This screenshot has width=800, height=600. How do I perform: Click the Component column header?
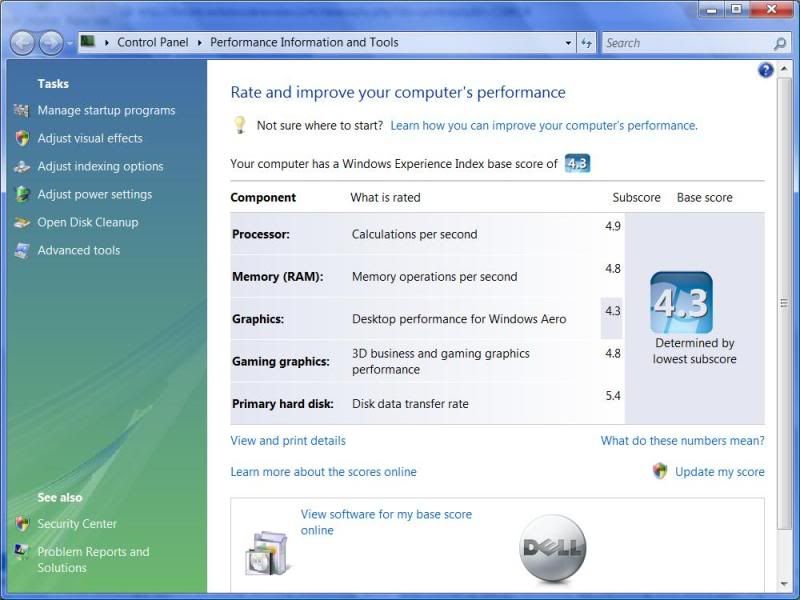pyautogui.click(x=263, y=197)
